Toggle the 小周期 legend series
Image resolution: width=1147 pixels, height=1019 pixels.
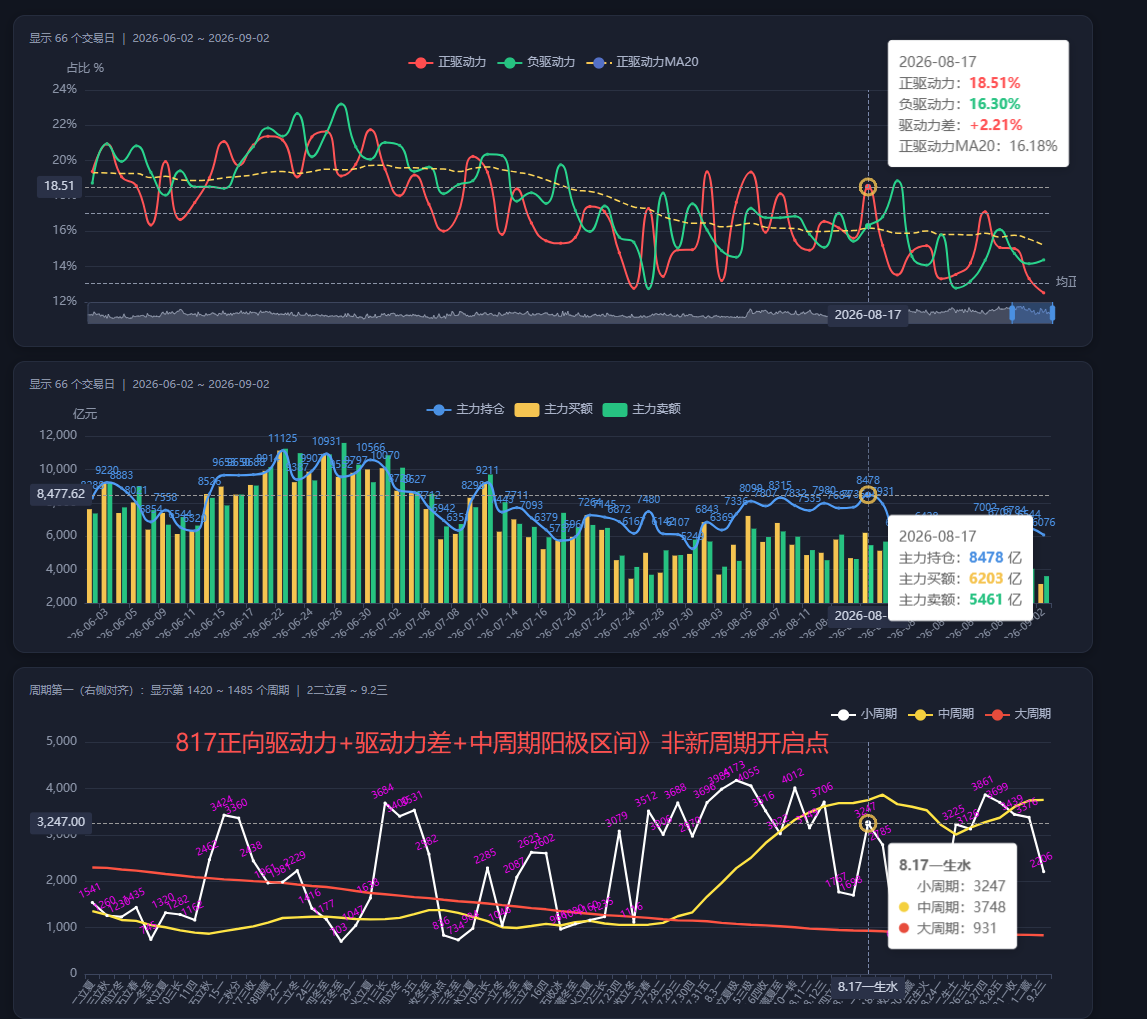pos(864,714)
